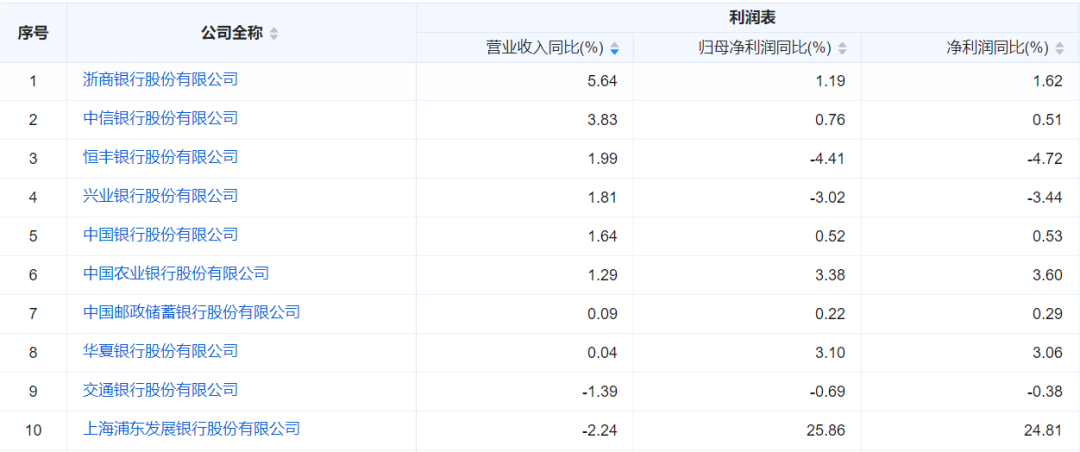Click row number 4 beside 兴业银行
The image size is (1080, 452).
coord(33,198)
